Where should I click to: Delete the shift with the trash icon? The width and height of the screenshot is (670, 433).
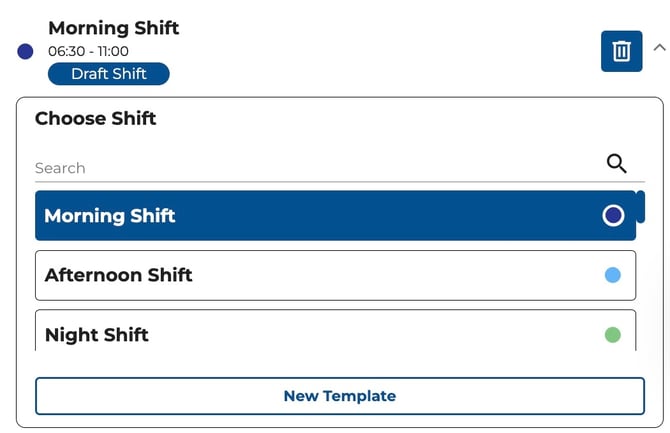pyautogui.click(x=621, y=51)
